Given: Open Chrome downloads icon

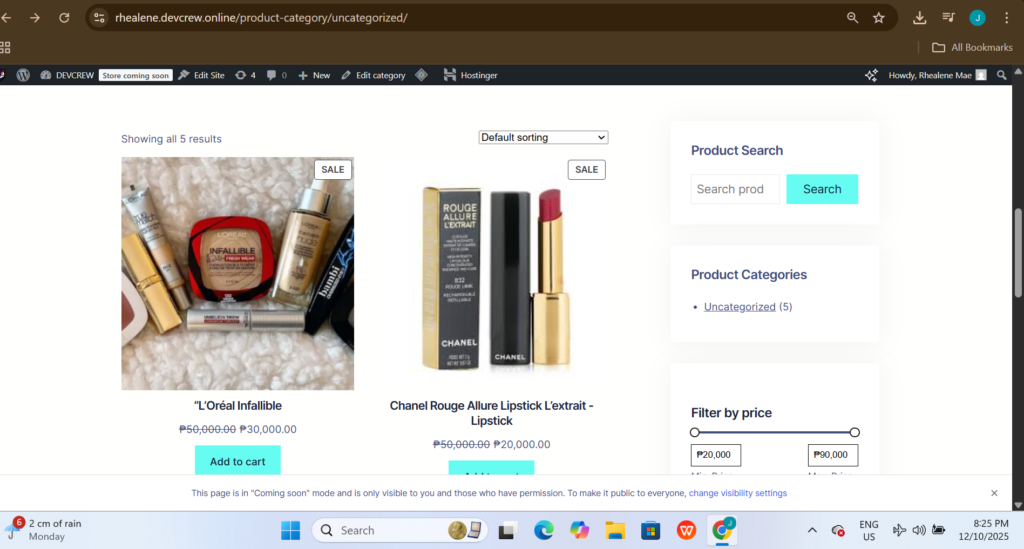Looking at the screenshot, I should [920, 18].
